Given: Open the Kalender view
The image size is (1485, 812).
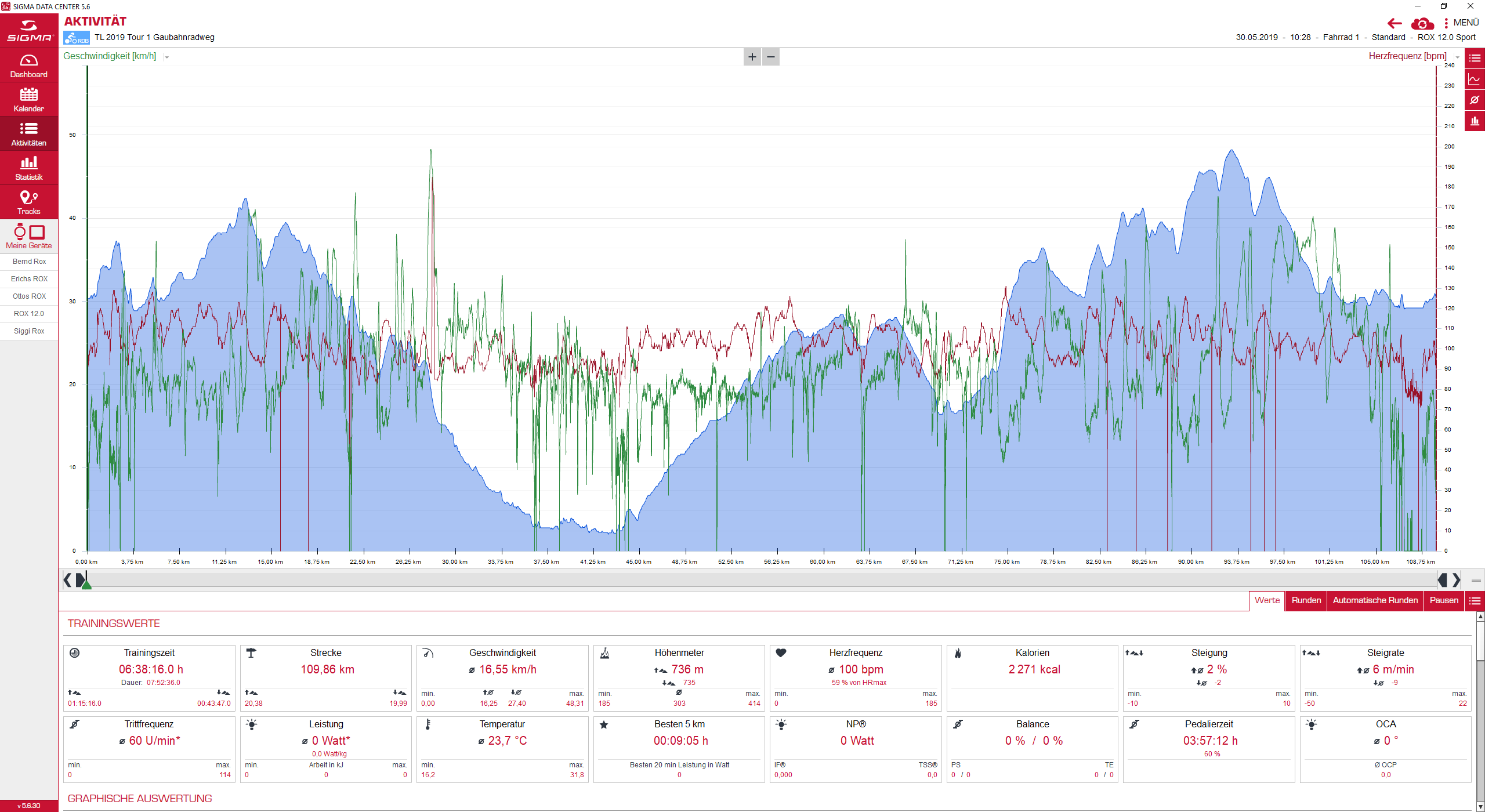Looking at the screenshot, I should tap(28, 100).
